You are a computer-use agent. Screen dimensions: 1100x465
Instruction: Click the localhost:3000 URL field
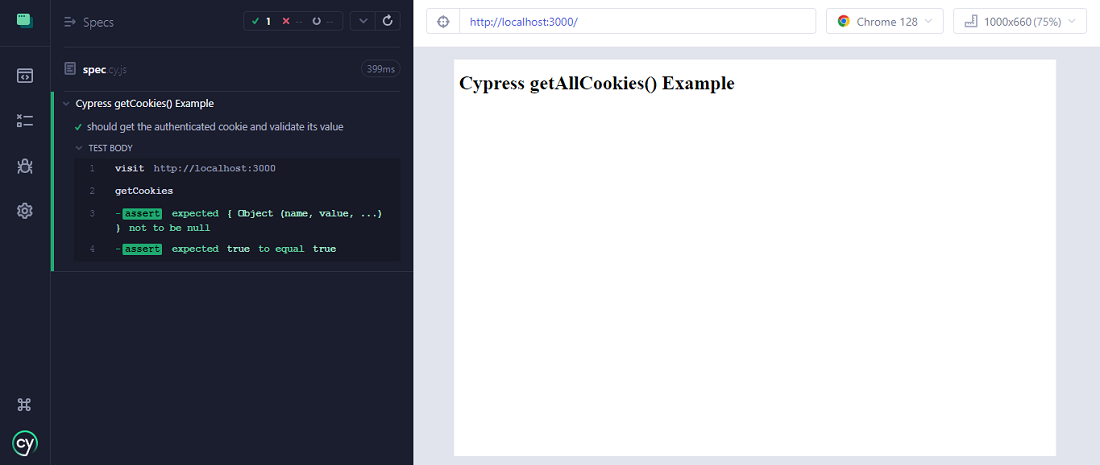coord(637,21)
